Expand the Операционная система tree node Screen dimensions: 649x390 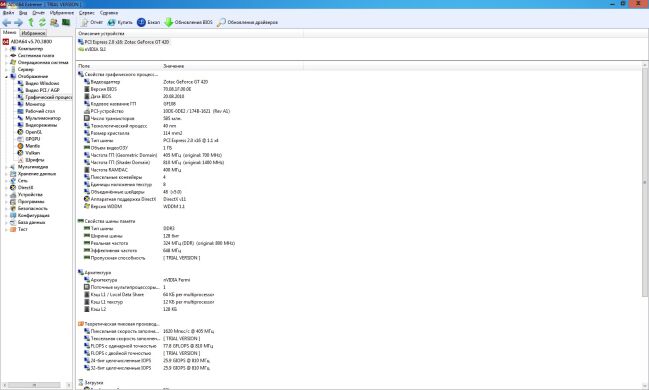pyautogui.click(x=6, y=63)
